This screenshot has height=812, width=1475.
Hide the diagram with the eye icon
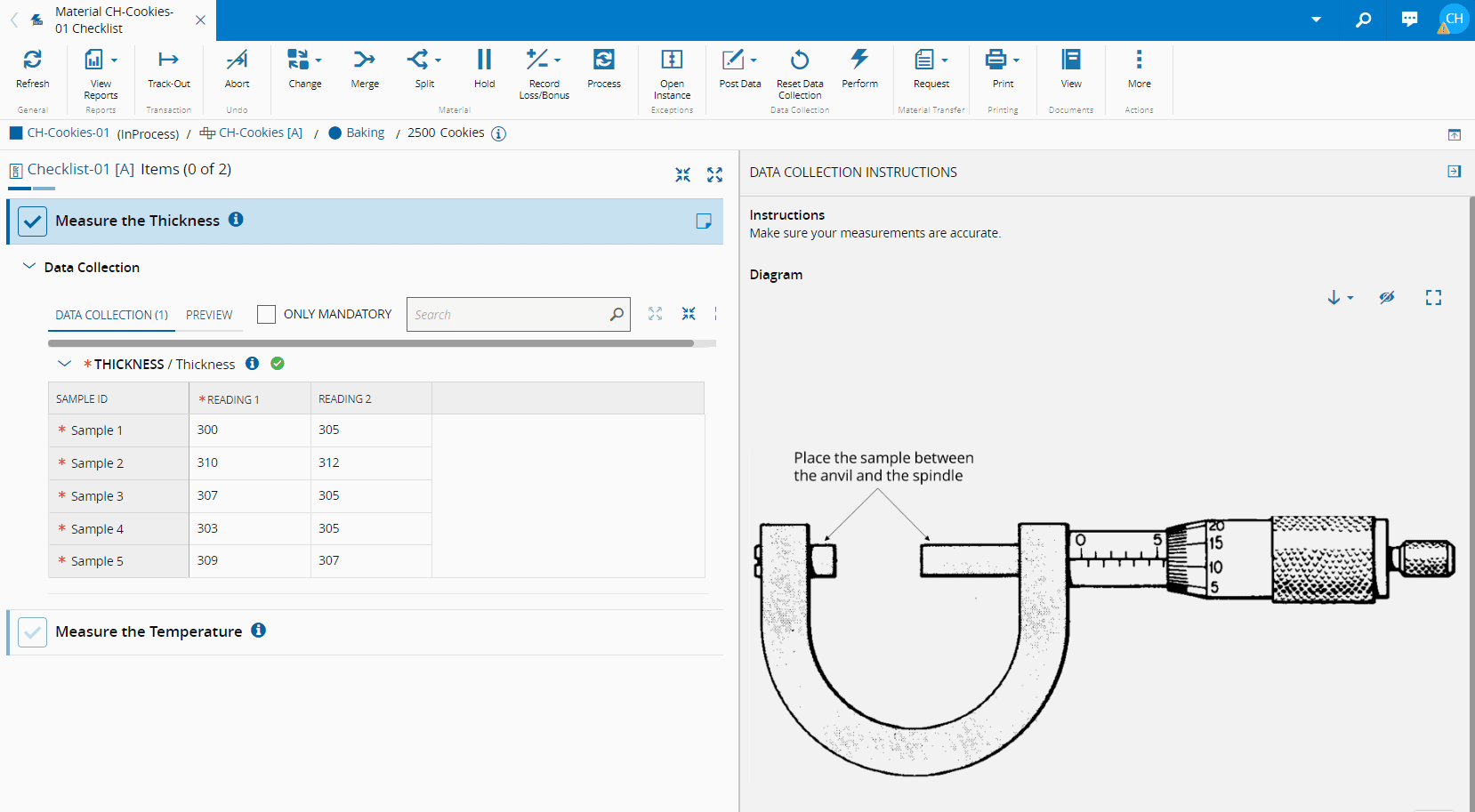1387,298
